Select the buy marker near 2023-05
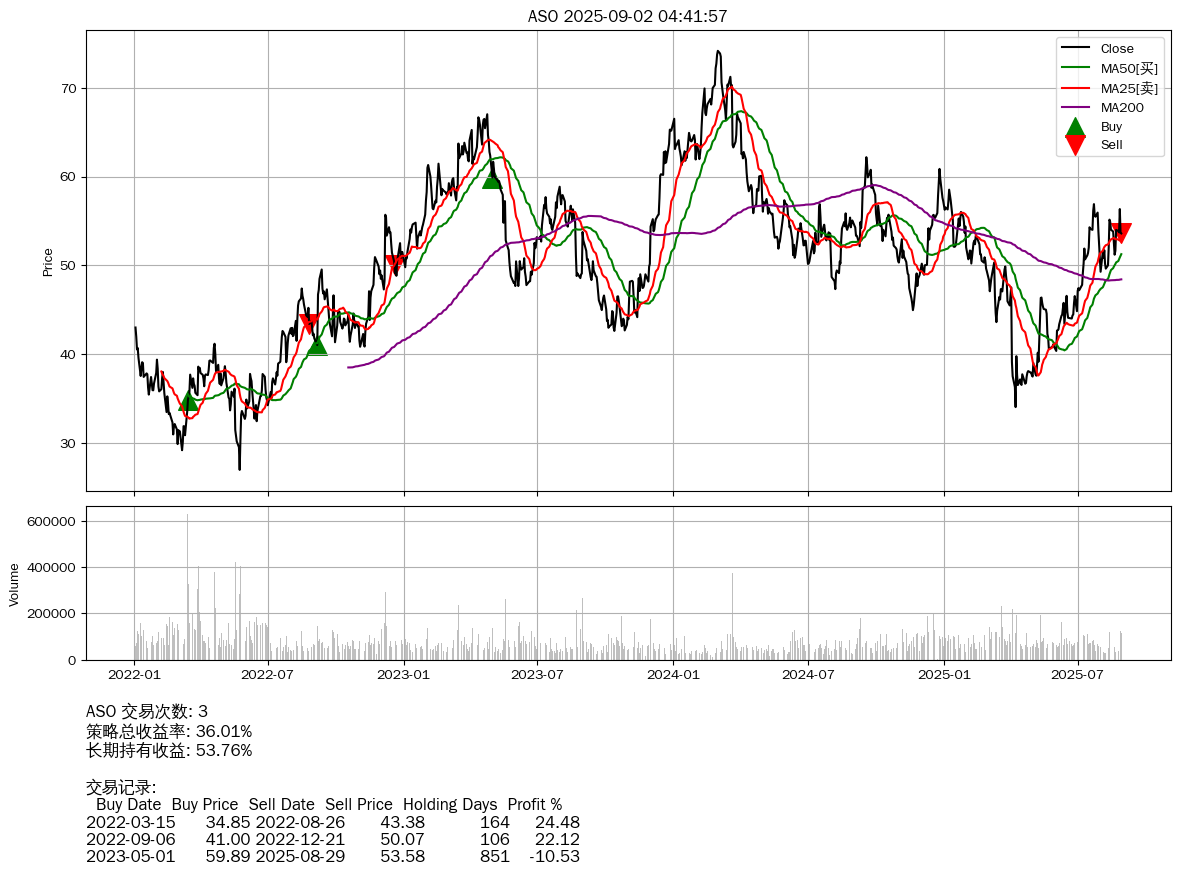The image size is (1180, 875). point(491,179)
